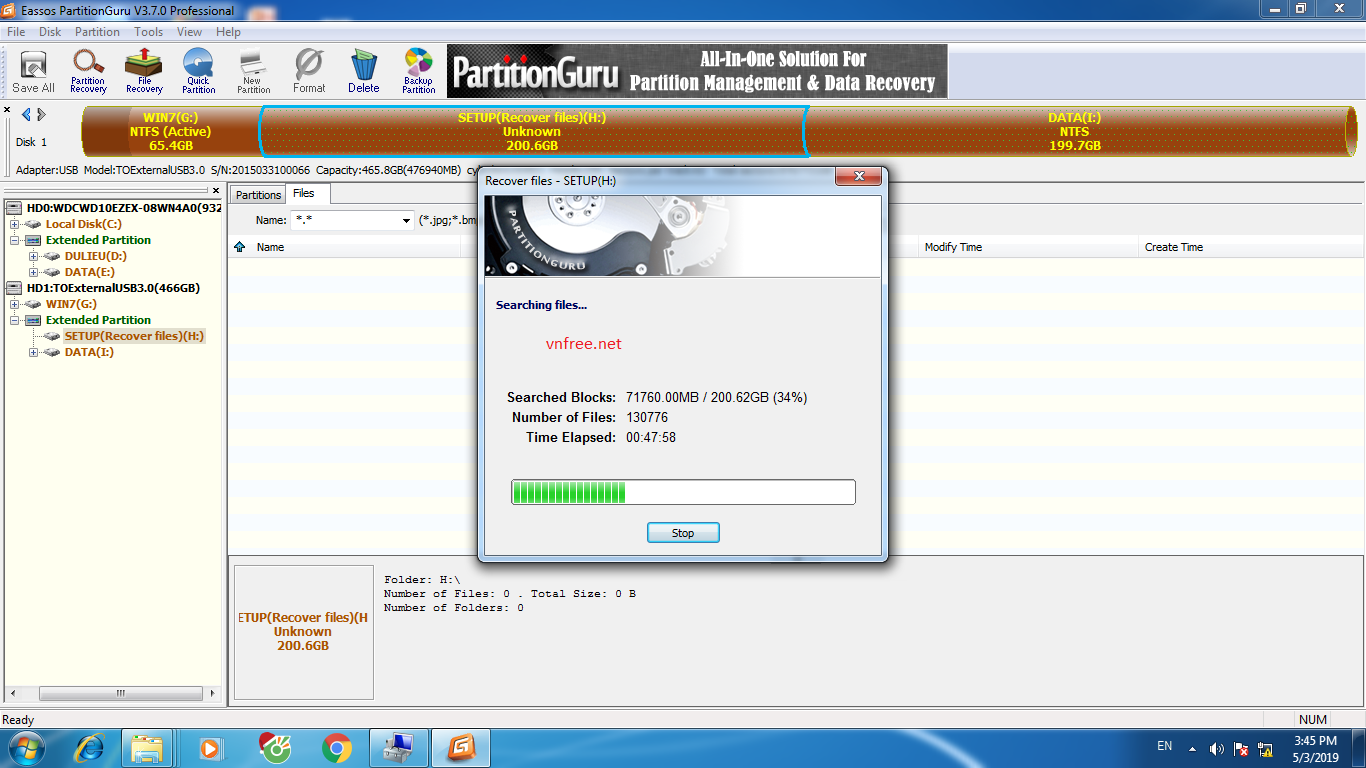1366x768 pixels.
Task: Sort by Modify Time column
Action: [x=952, y=247]
